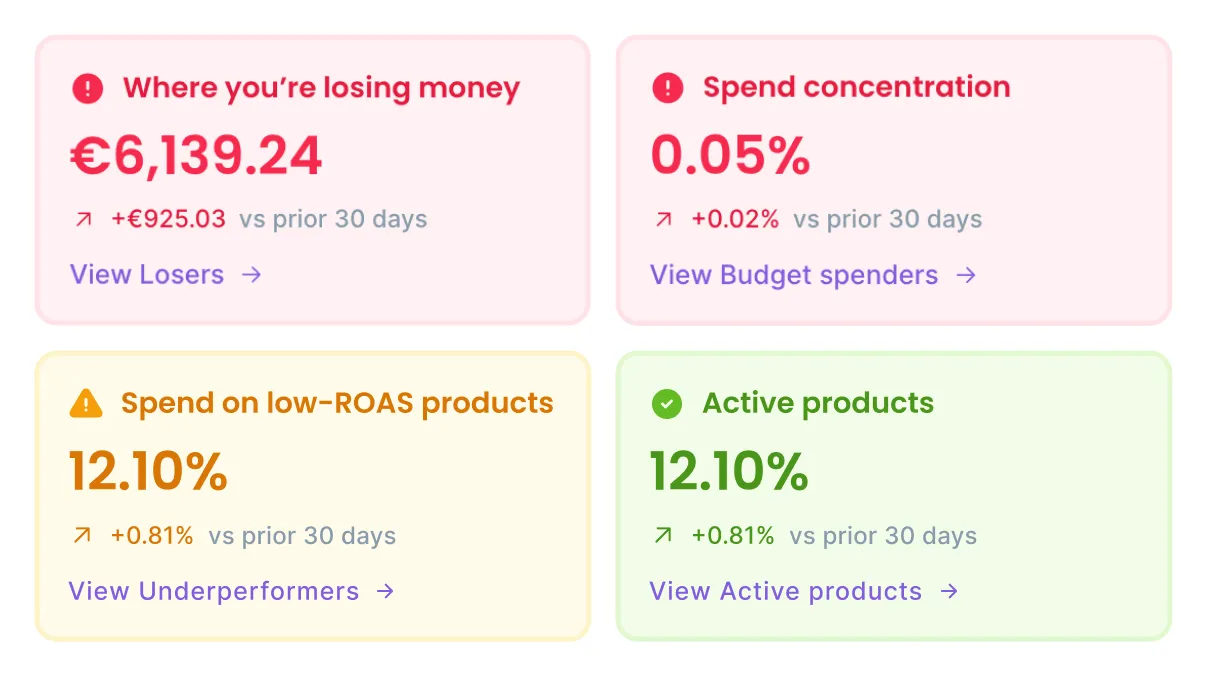This screenshot has width=1205, height=676.
Task: Click the orange trend arrow next to +0.81%
Action: point(82,536)
